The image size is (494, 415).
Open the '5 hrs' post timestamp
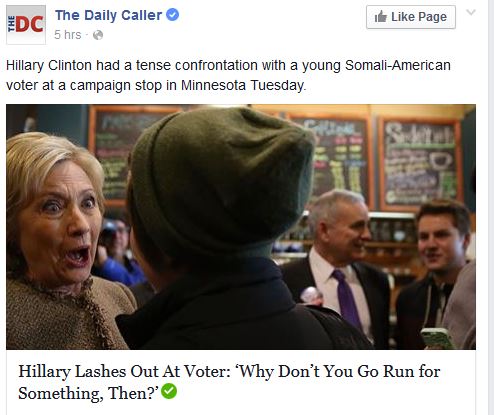[x=68, y=35]
